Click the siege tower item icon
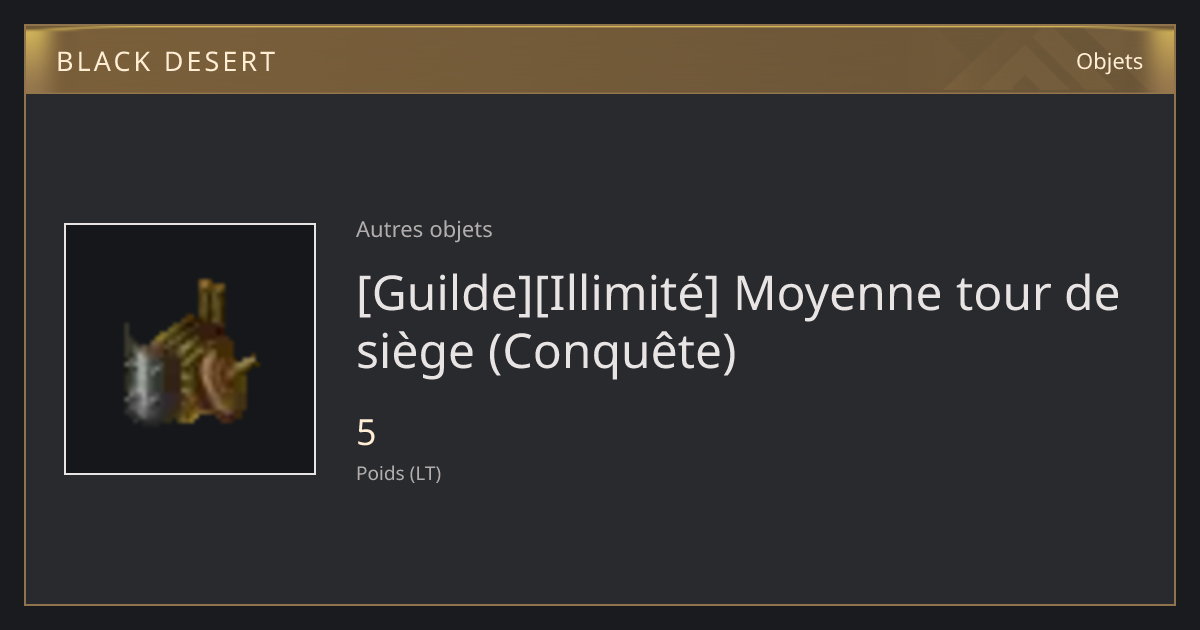This screenshot has width=1200, height=630. point(190,352)
